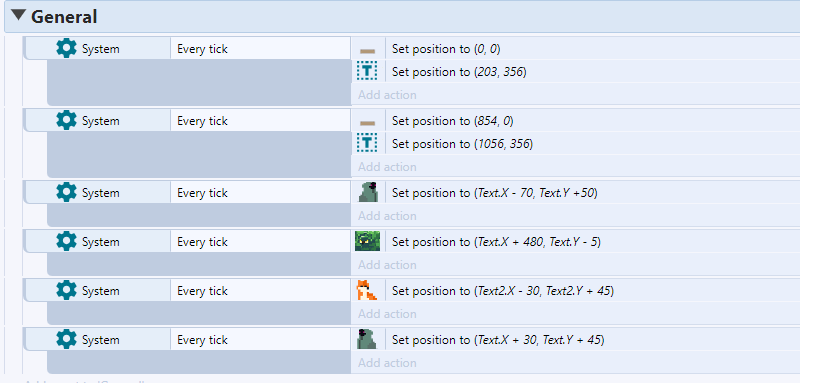Click Add action below the fox sprite action

pos(387,314)
